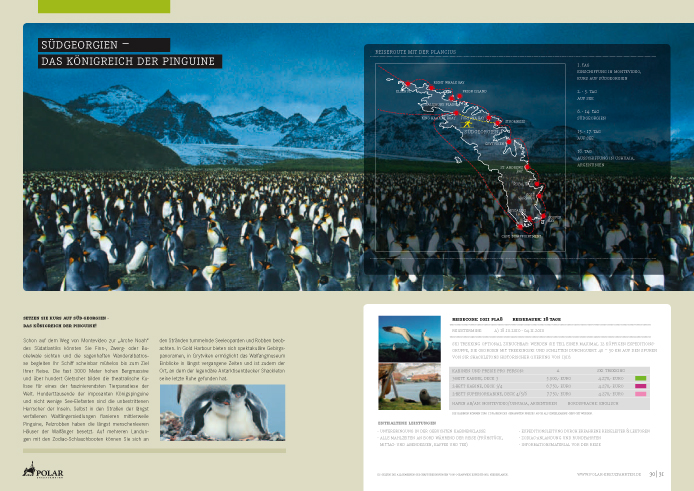Click the 'Das Königreich der Pinguine' heading

[129, 62]
